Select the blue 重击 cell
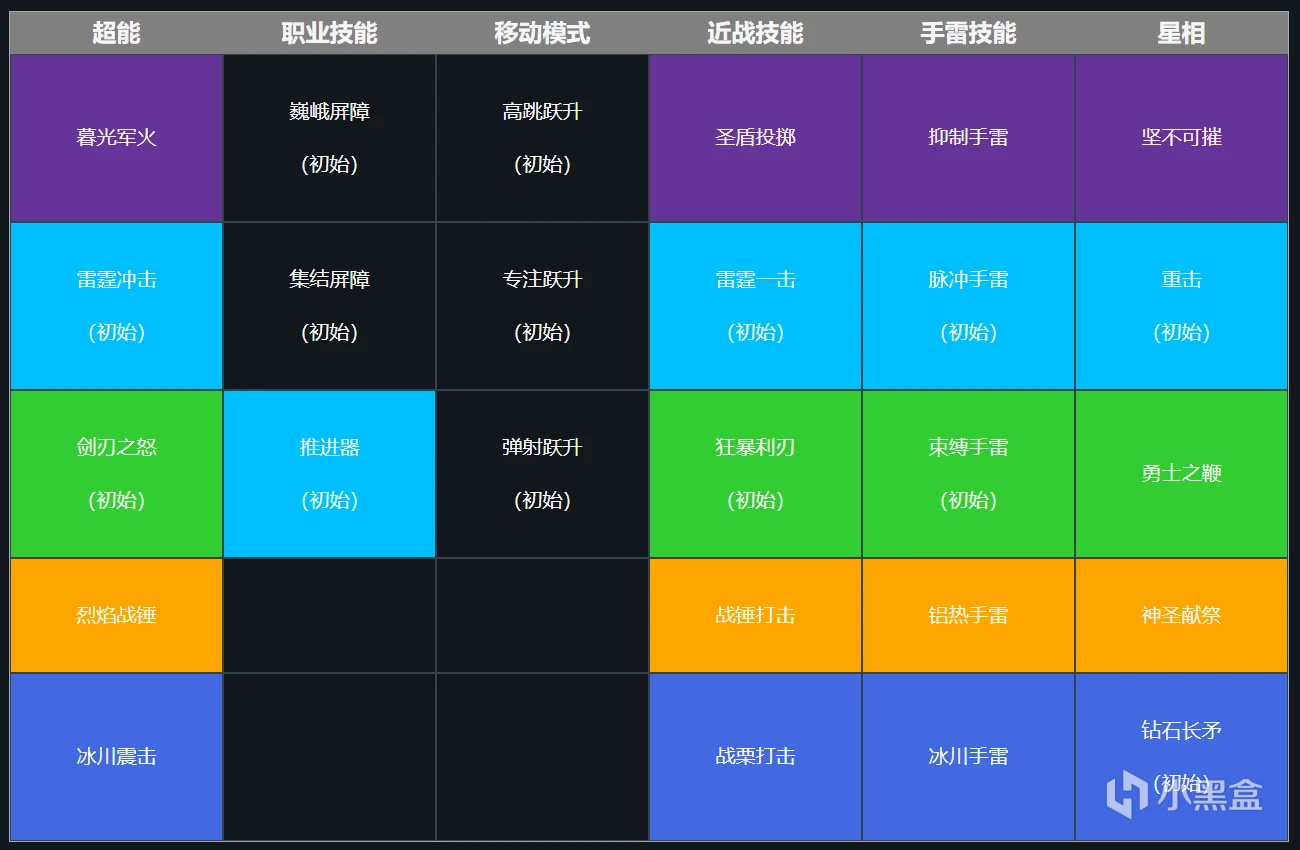The height and width of the screenshot is (850, 1300). 1181,306
